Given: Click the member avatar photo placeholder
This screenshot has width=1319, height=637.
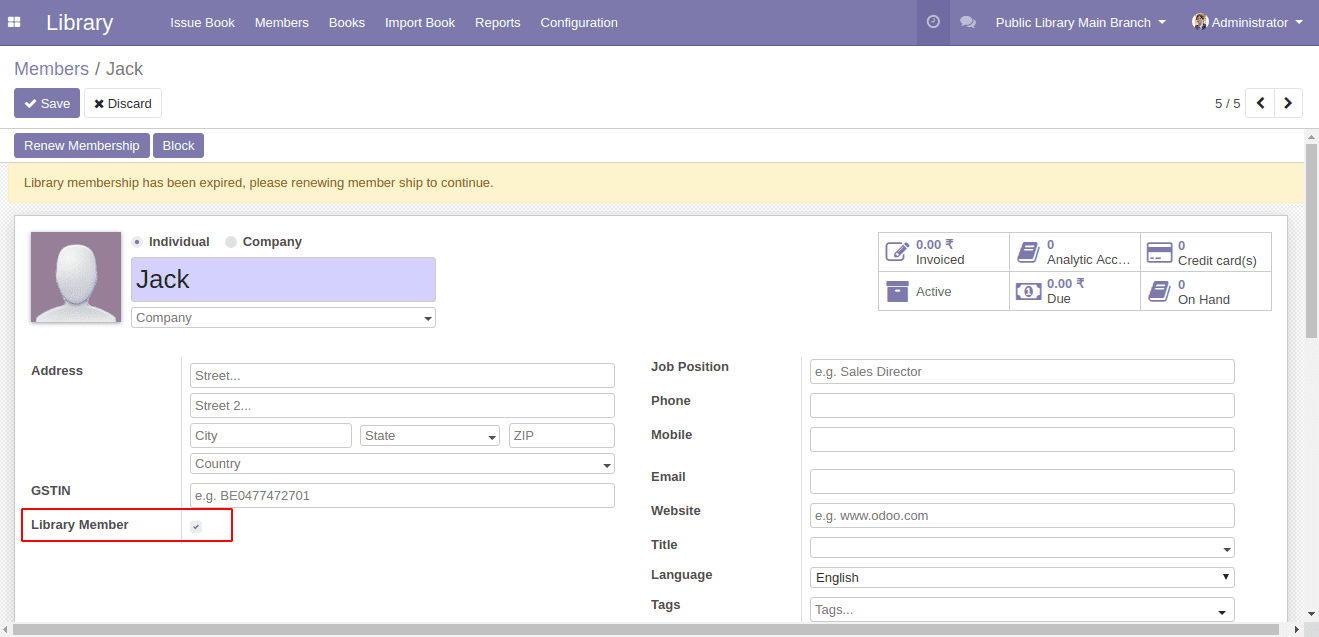Looking at the screenshot, I should pyautogui.click(x=76, y=277).
